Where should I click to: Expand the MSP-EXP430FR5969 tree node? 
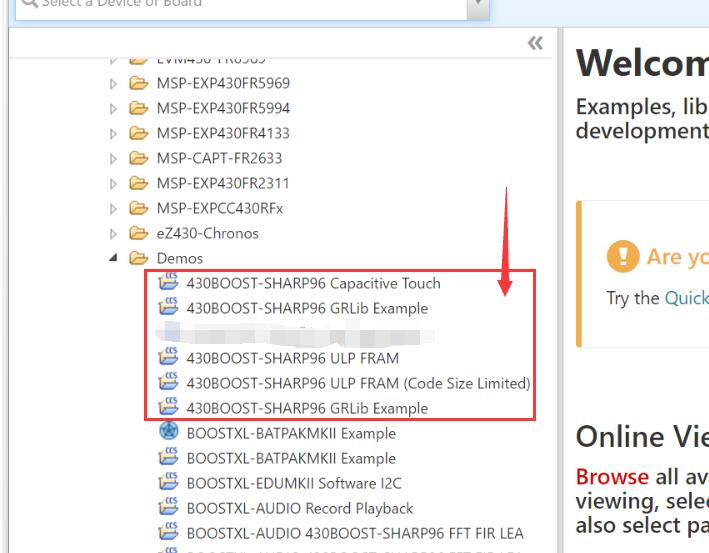pyautogui.click(x=113, y=84)
